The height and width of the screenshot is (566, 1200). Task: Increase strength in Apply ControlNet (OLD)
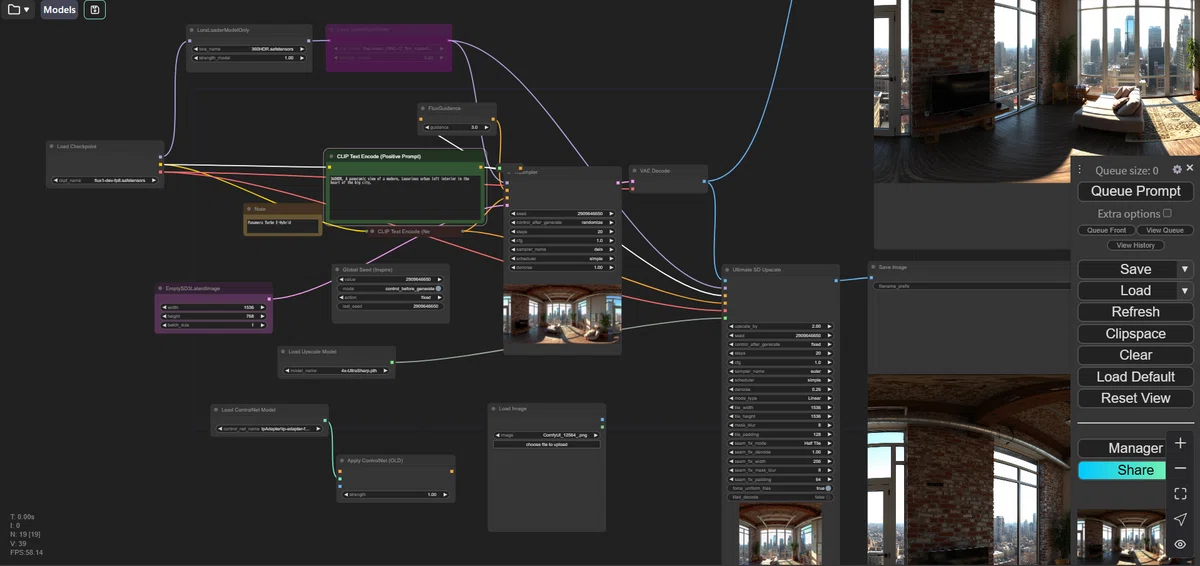[447, 494]
